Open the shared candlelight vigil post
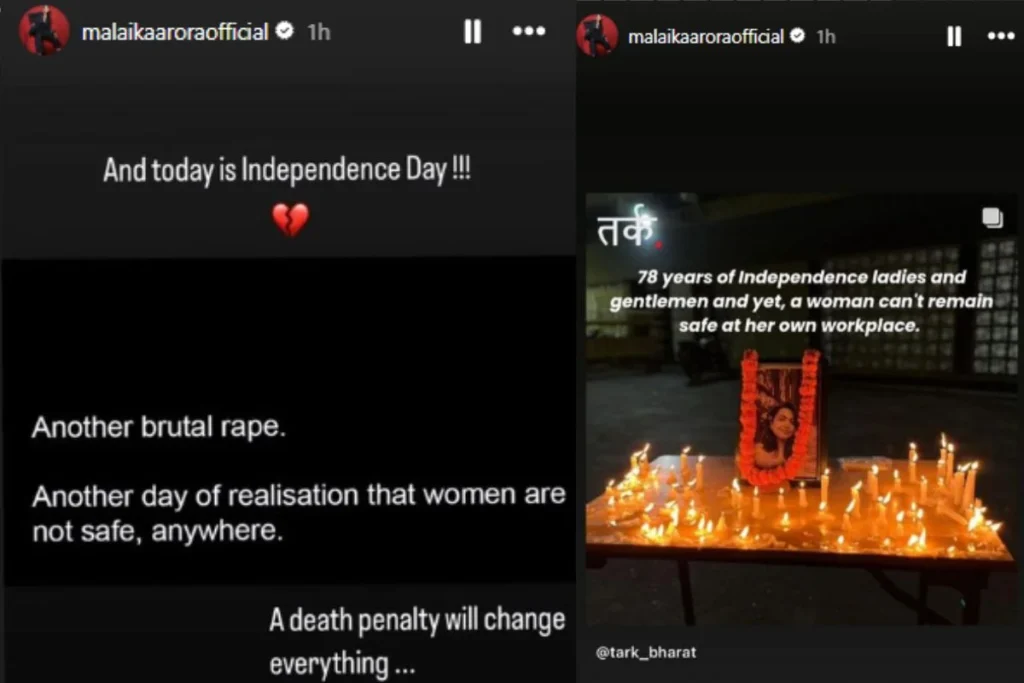Image resolution: width=1024 pixels, height=683 pixels. 801,409
